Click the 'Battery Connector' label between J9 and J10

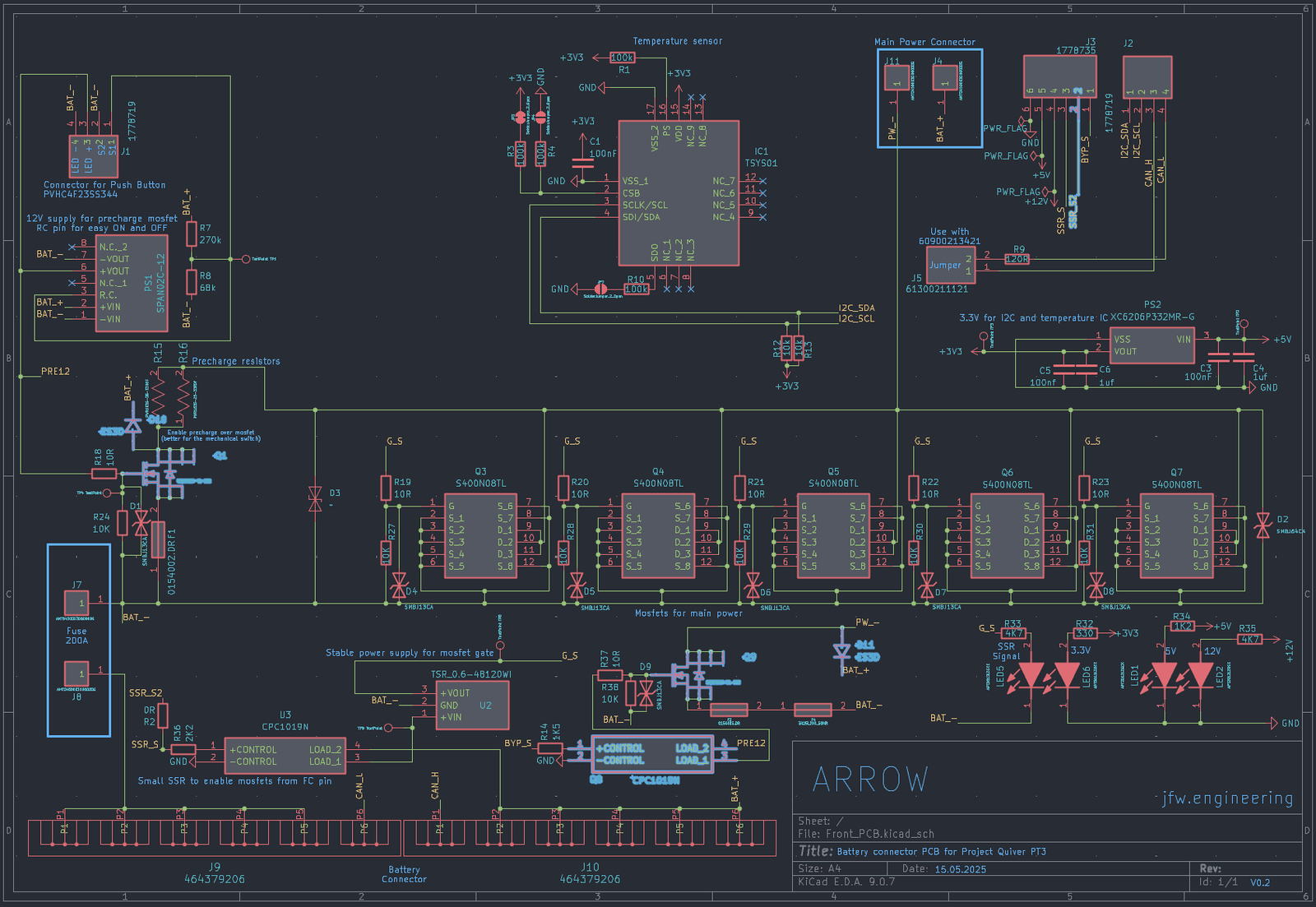click(404, 875)
